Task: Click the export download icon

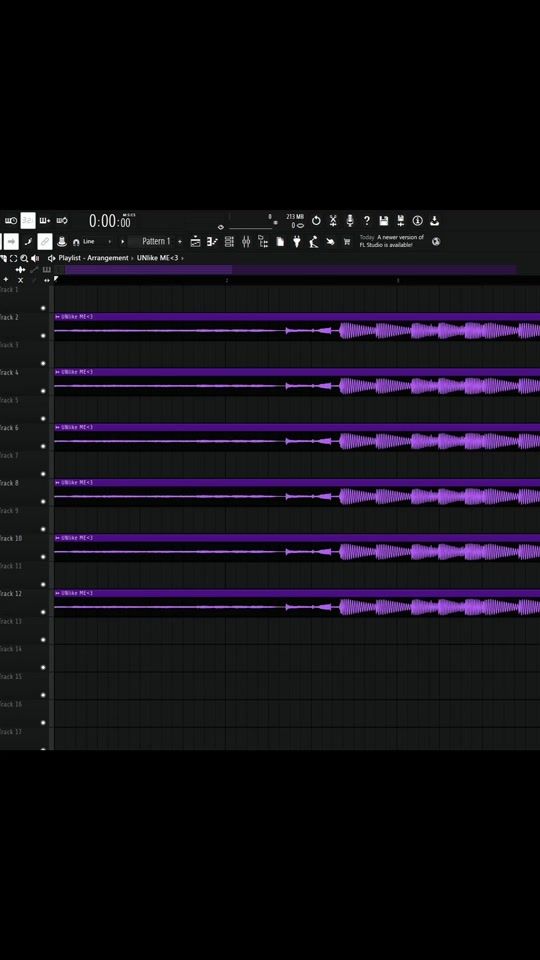Action: pos(434,220)
